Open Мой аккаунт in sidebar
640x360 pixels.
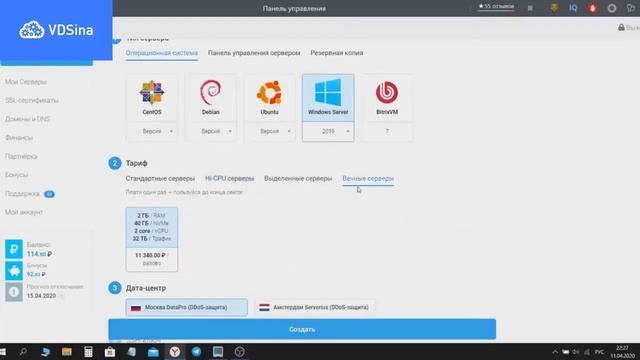[24, 212]
